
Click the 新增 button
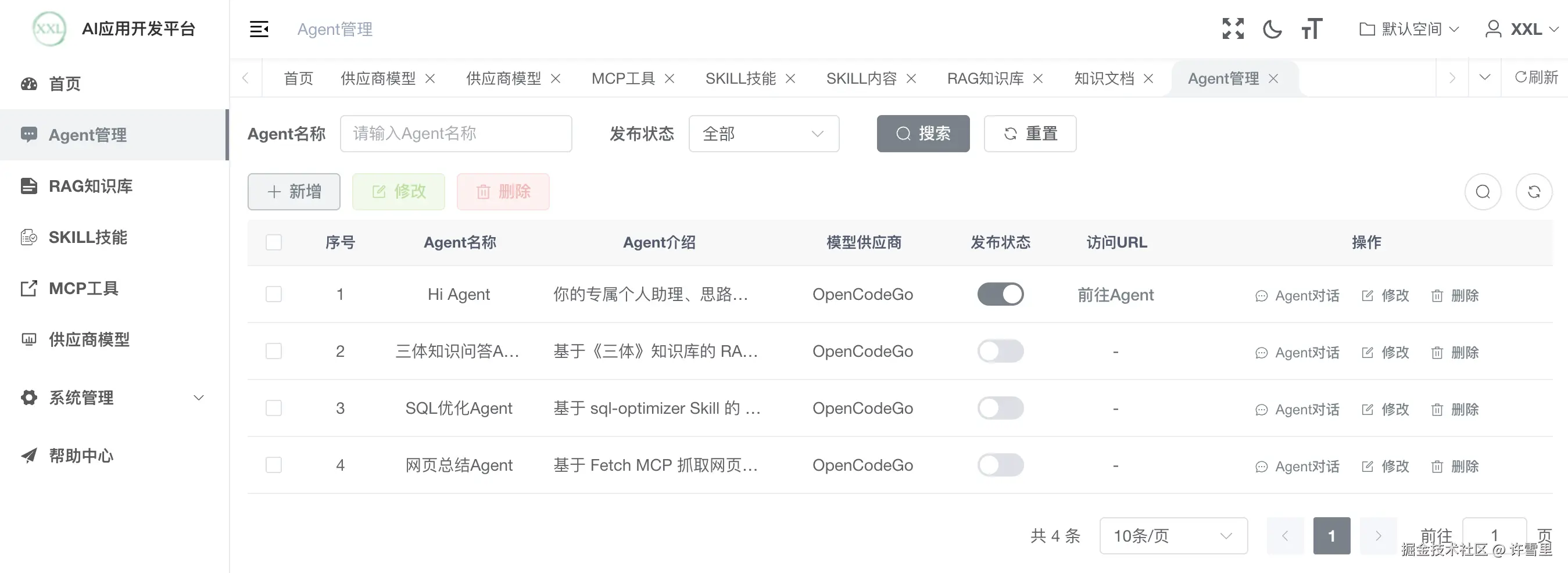[x=294, y=192]
